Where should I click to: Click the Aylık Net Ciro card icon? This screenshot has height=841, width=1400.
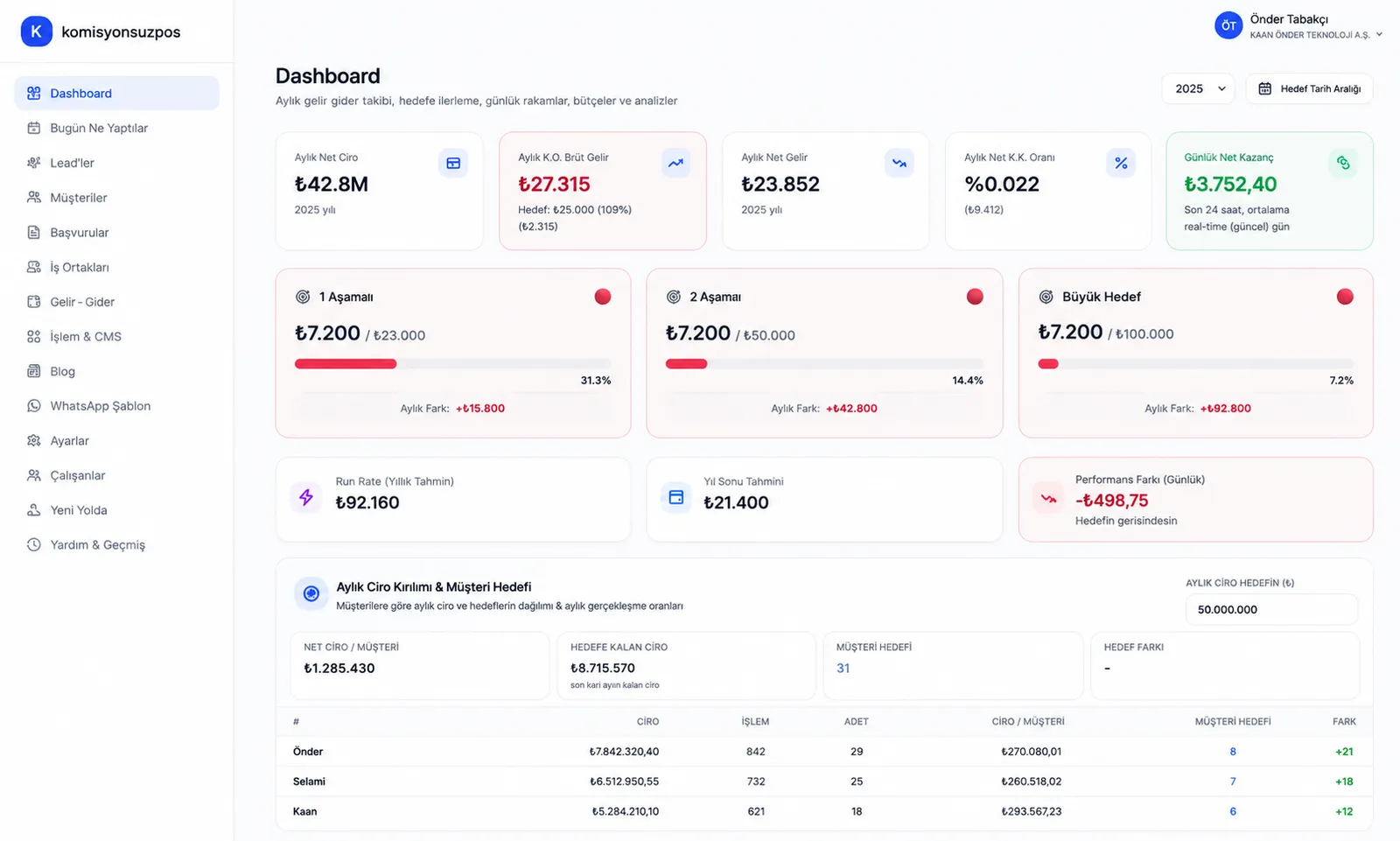tap(453, 163)
